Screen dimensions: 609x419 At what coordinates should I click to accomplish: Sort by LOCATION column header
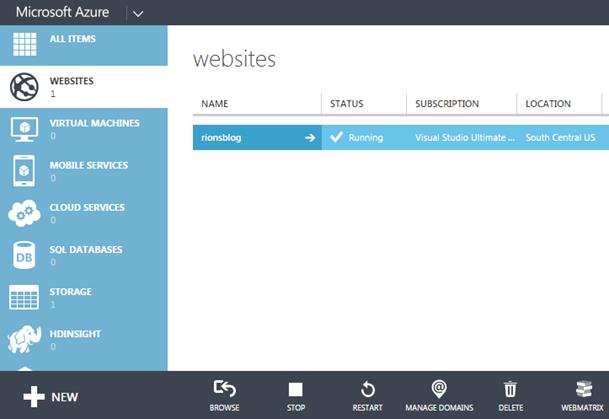(x=548, y=104)
